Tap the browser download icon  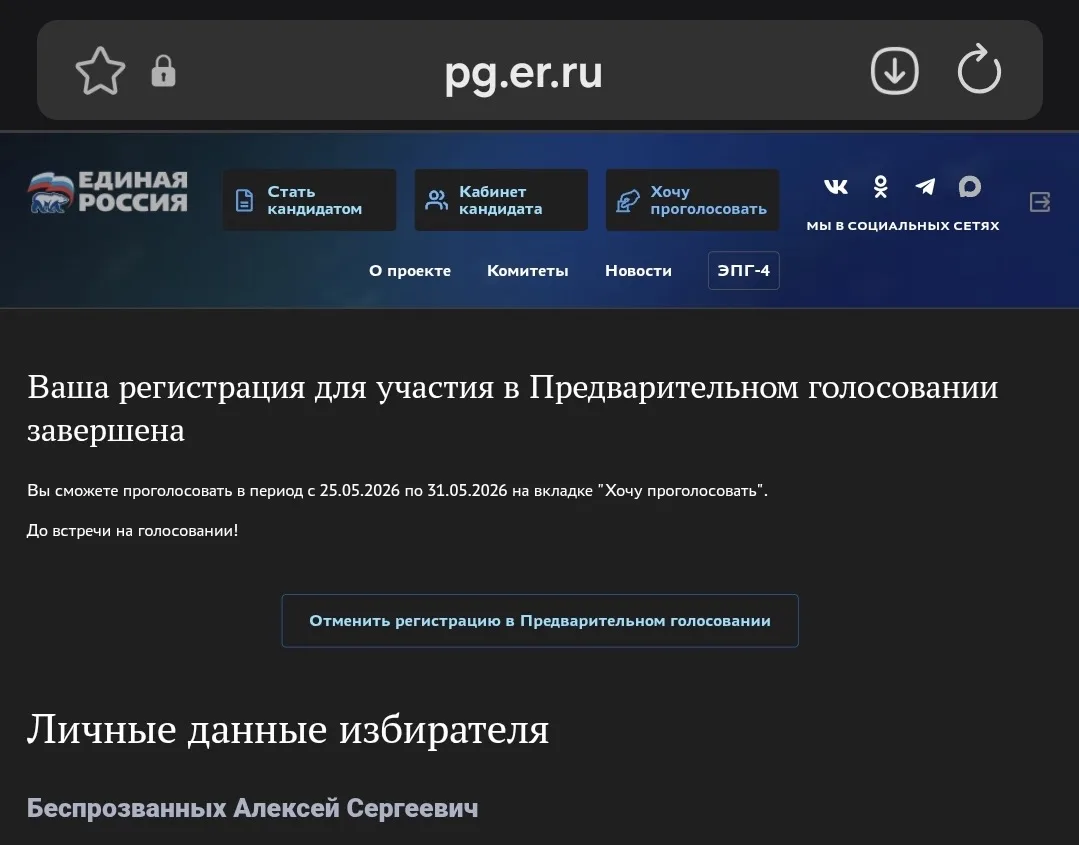[894, 71]
